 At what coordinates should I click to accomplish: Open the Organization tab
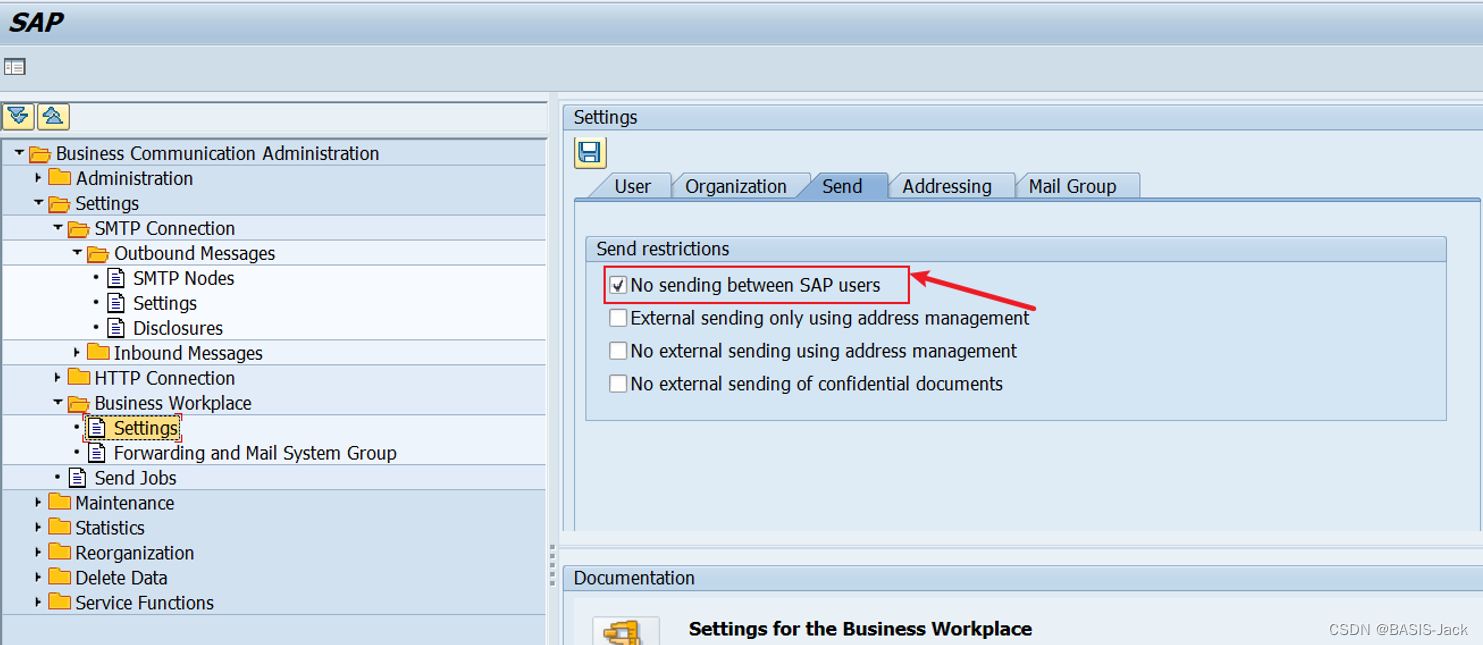coord(736,186)
